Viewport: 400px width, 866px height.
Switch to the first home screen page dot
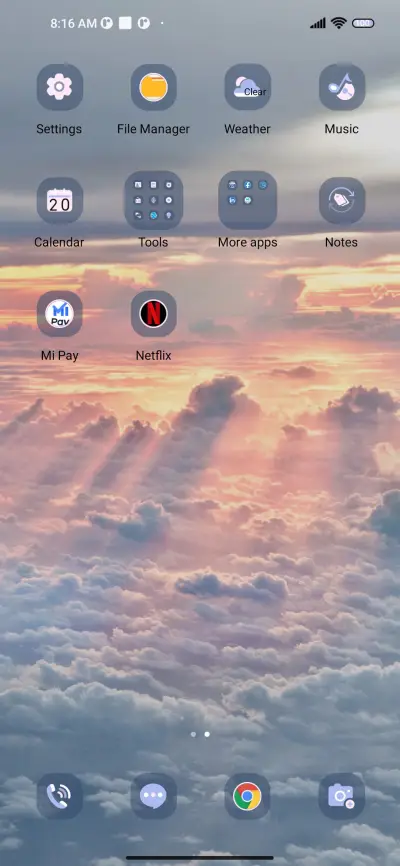pos(193,735)
